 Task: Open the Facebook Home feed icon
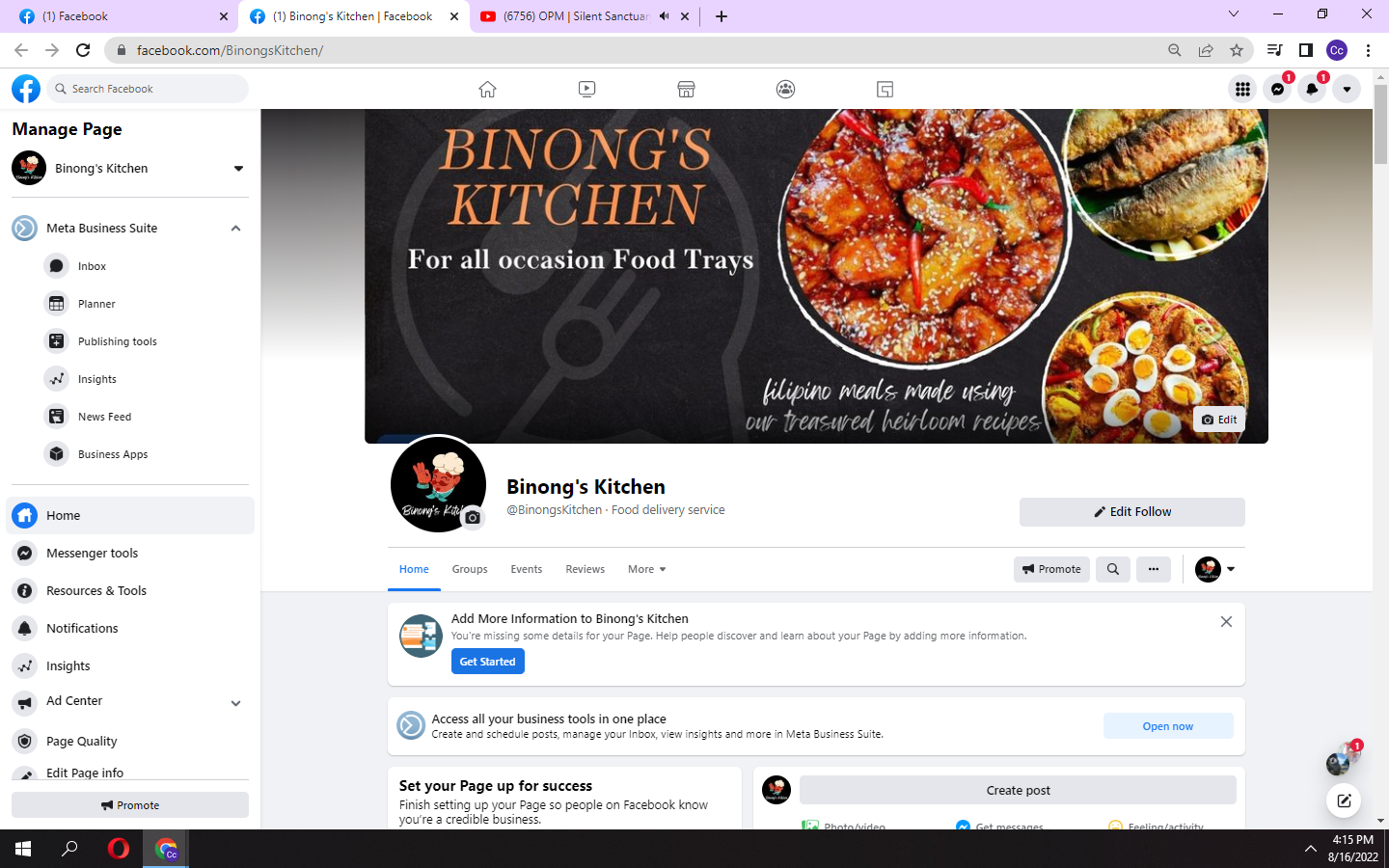pos(487,89)
